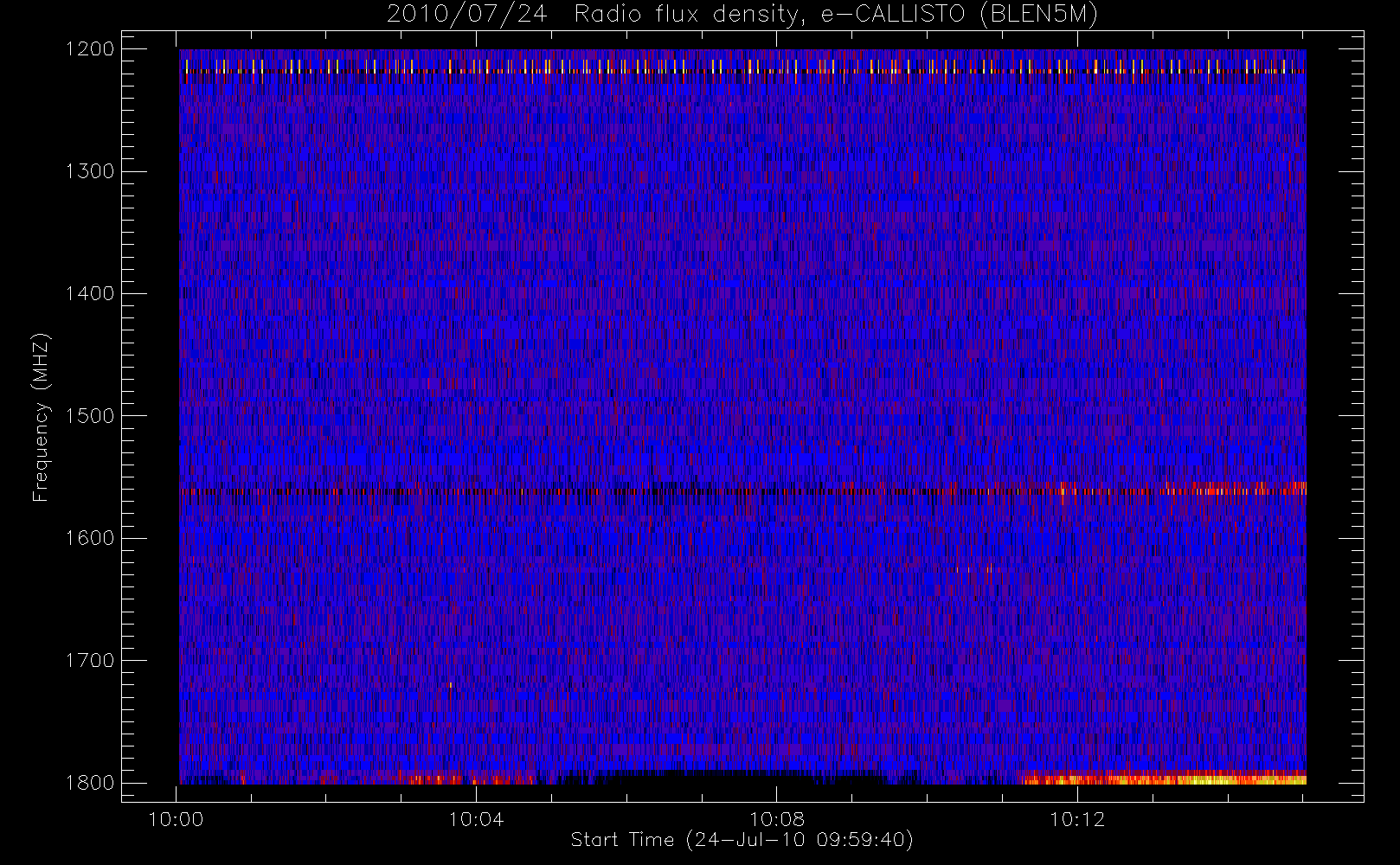
Task: Click the orange interference line near 1560 MHz
Action: [742, 491]
